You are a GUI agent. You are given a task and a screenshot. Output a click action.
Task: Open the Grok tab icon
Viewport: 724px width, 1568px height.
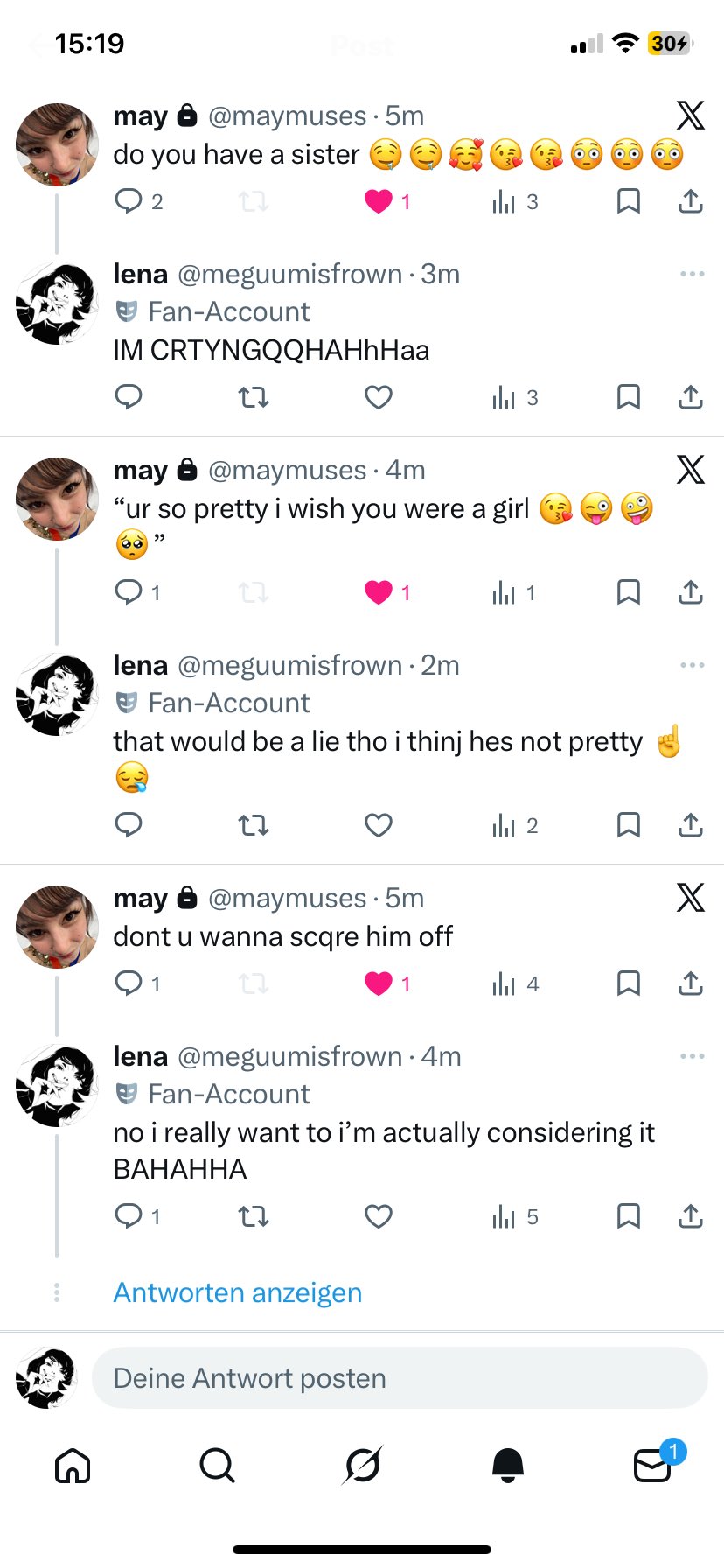[362, 1465]
